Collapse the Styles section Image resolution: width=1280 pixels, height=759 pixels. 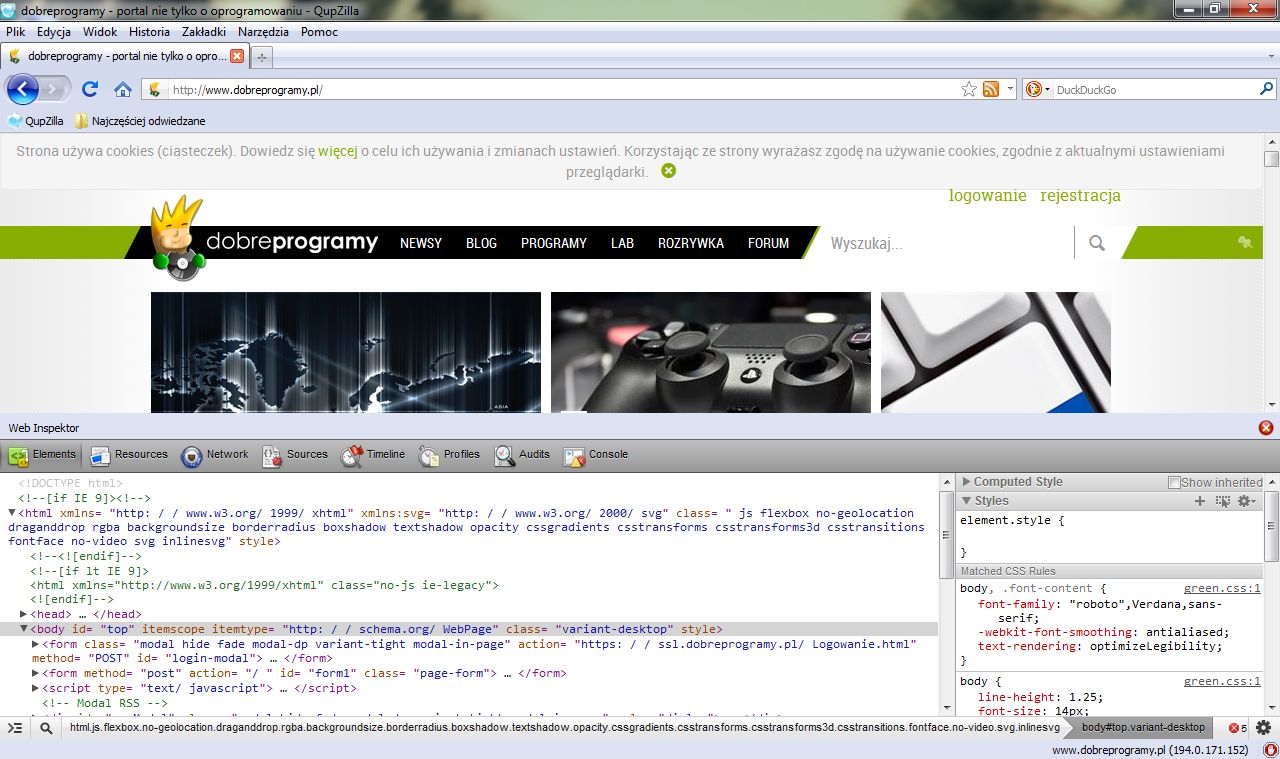[x=966, y=501]
